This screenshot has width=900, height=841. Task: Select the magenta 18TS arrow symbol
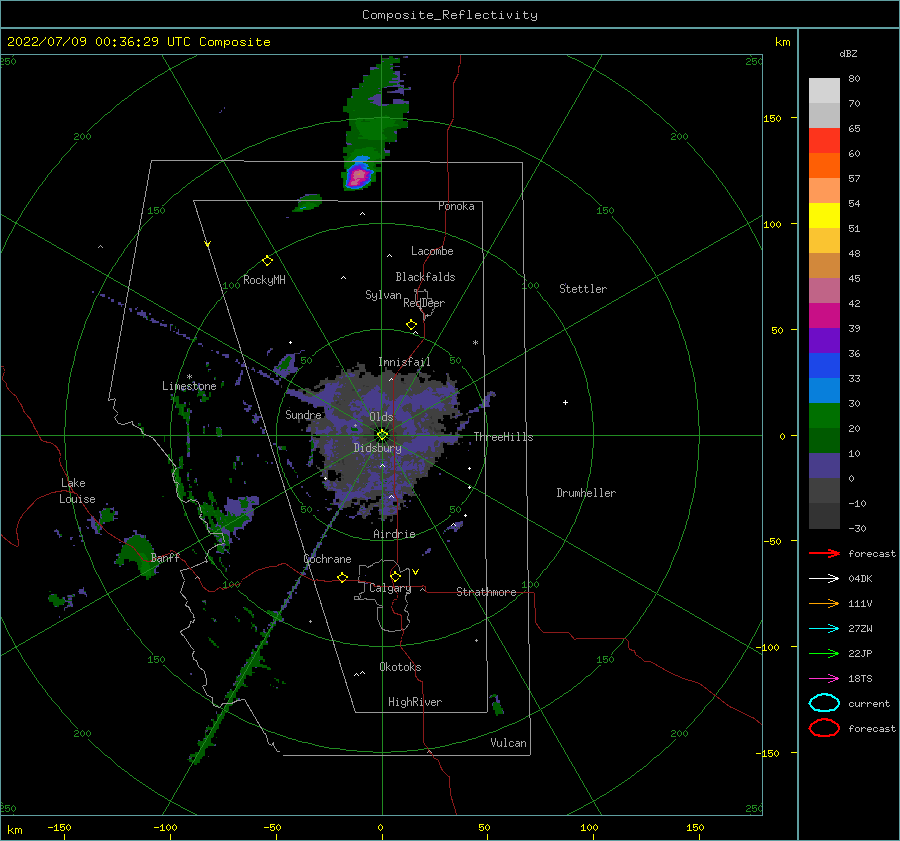pos(824,679)
